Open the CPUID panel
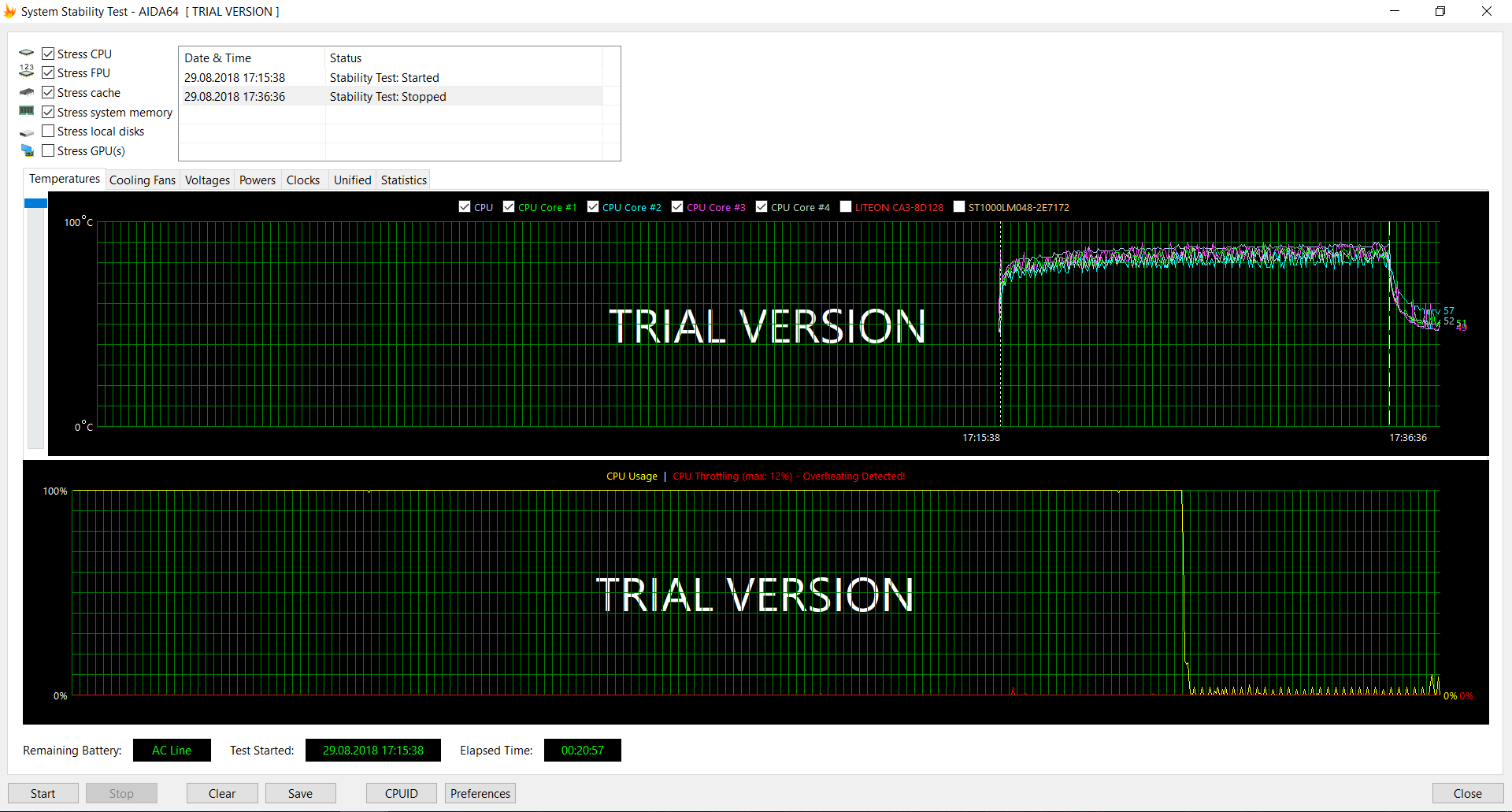Screen dimensions: 1512x812 click(x=402, y=793)
